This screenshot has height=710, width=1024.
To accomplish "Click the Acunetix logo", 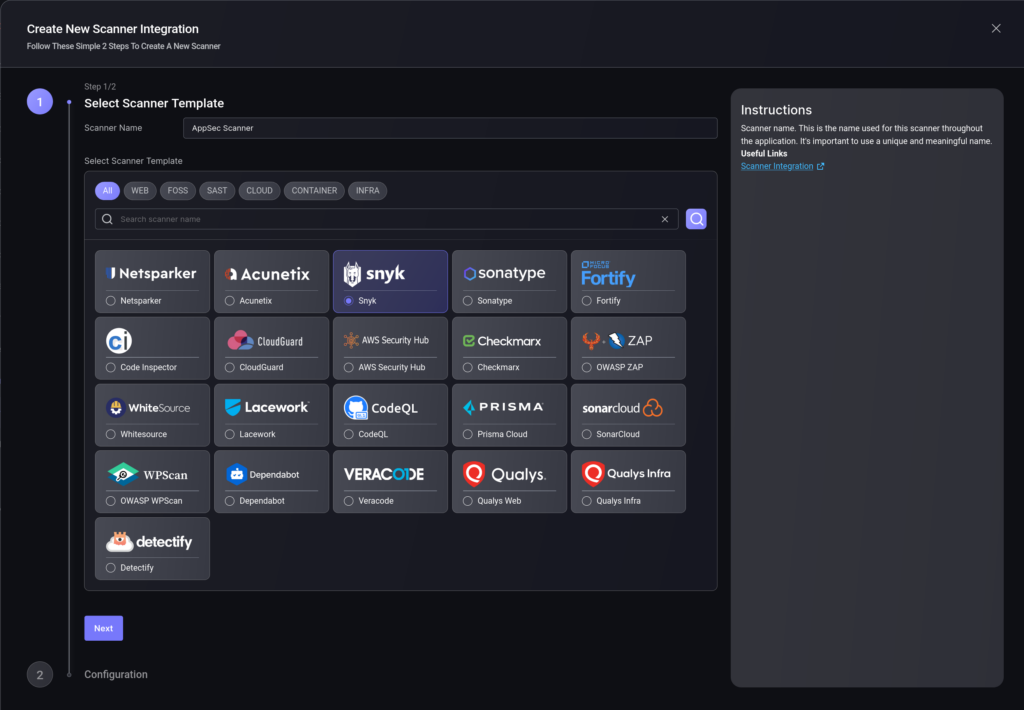I will click(267, 274).
